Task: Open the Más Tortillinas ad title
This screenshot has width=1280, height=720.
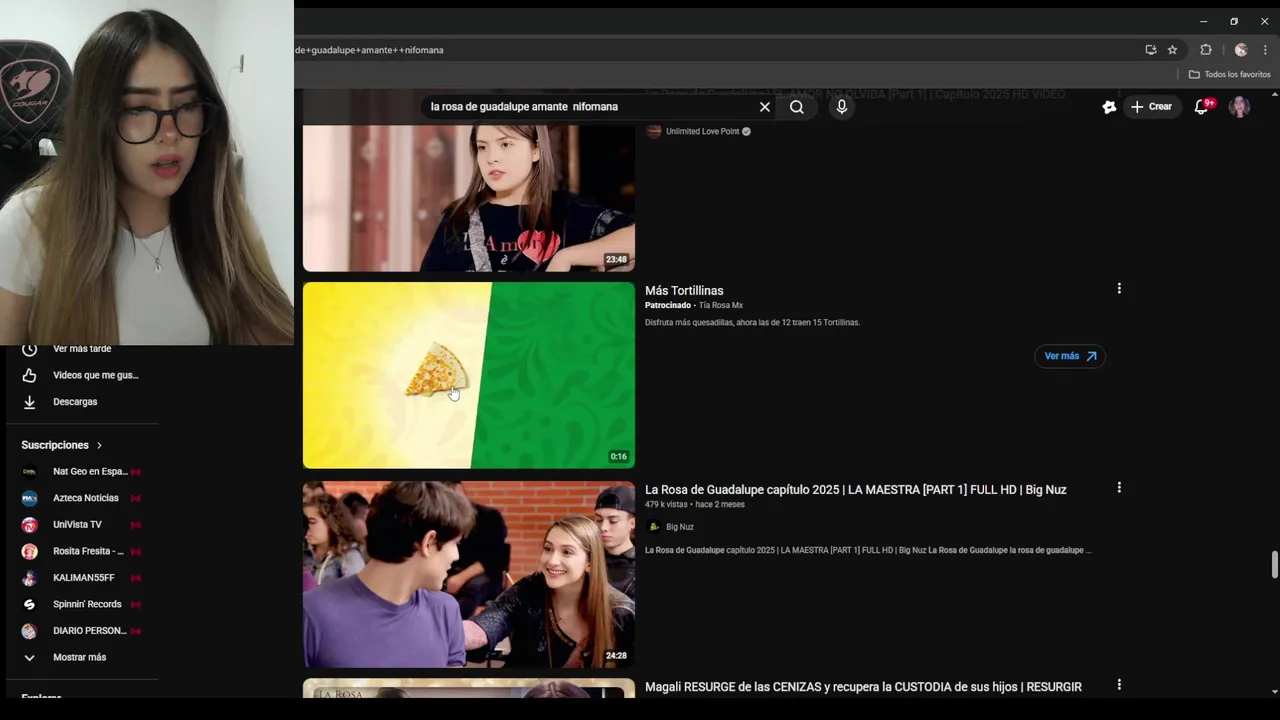Action: click(684, 290)
